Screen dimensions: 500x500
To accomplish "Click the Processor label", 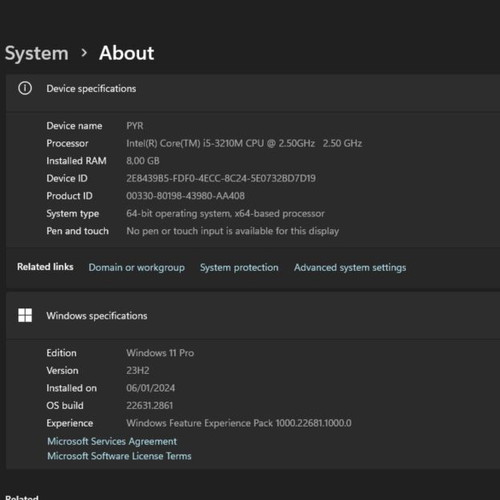I will [x=67, y=143].
